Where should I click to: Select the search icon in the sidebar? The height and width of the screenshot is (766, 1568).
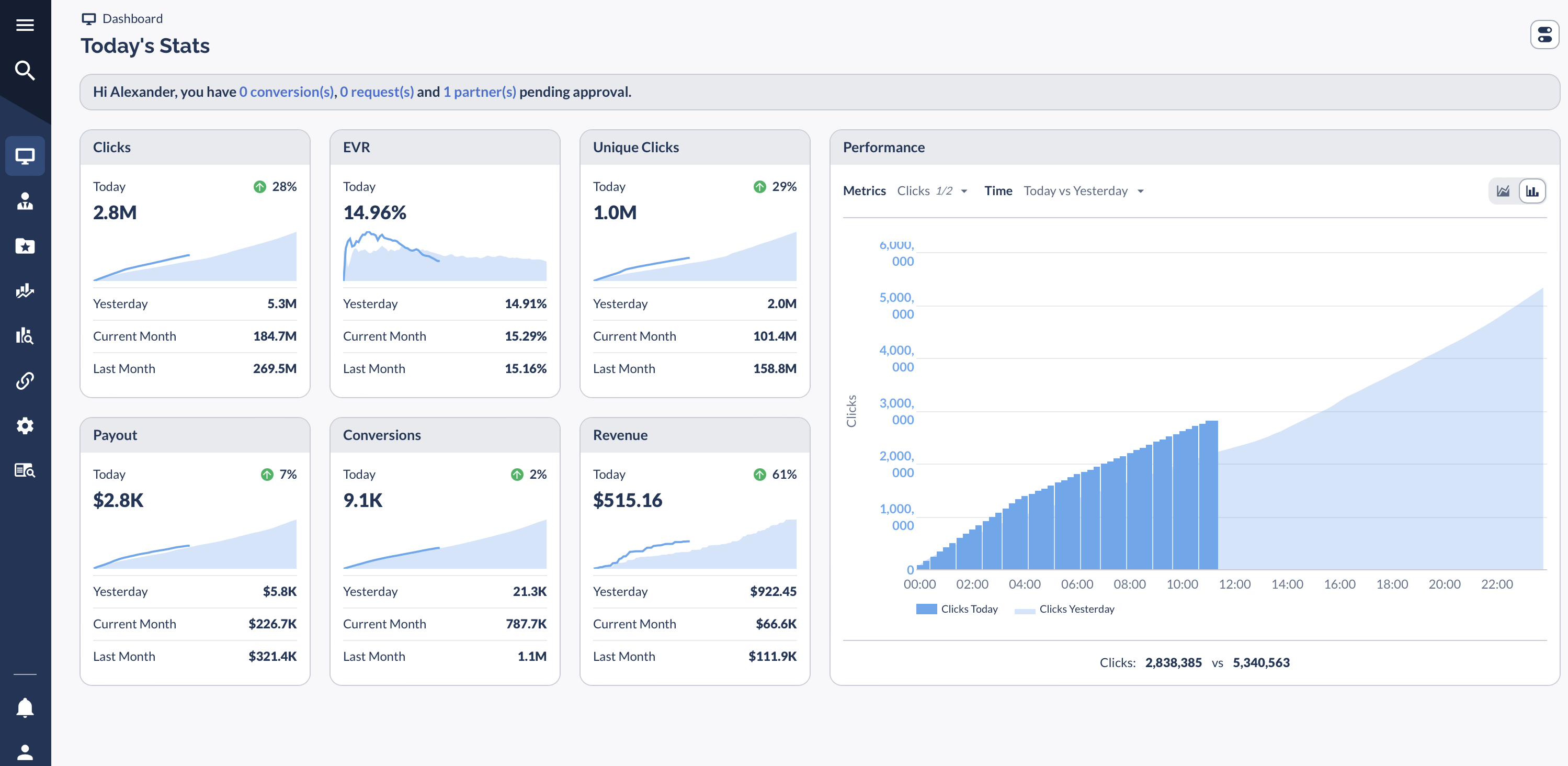(x=25, y=70)
